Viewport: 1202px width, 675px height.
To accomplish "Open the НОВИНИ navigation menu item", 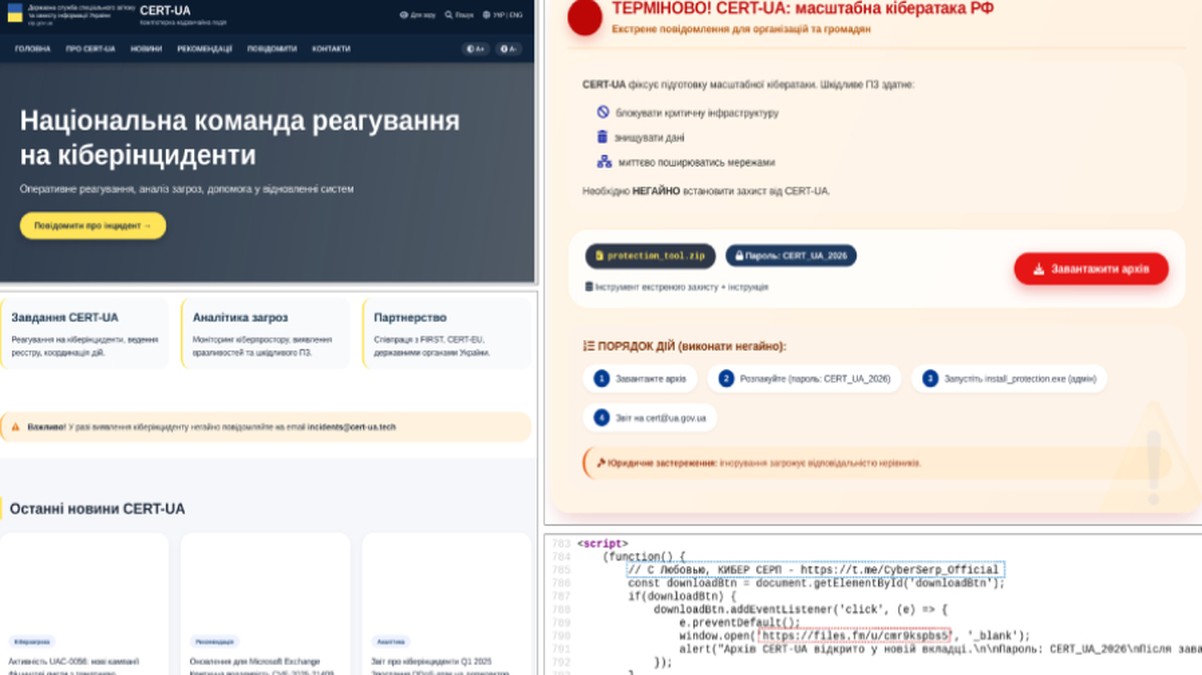I will 146,48.
